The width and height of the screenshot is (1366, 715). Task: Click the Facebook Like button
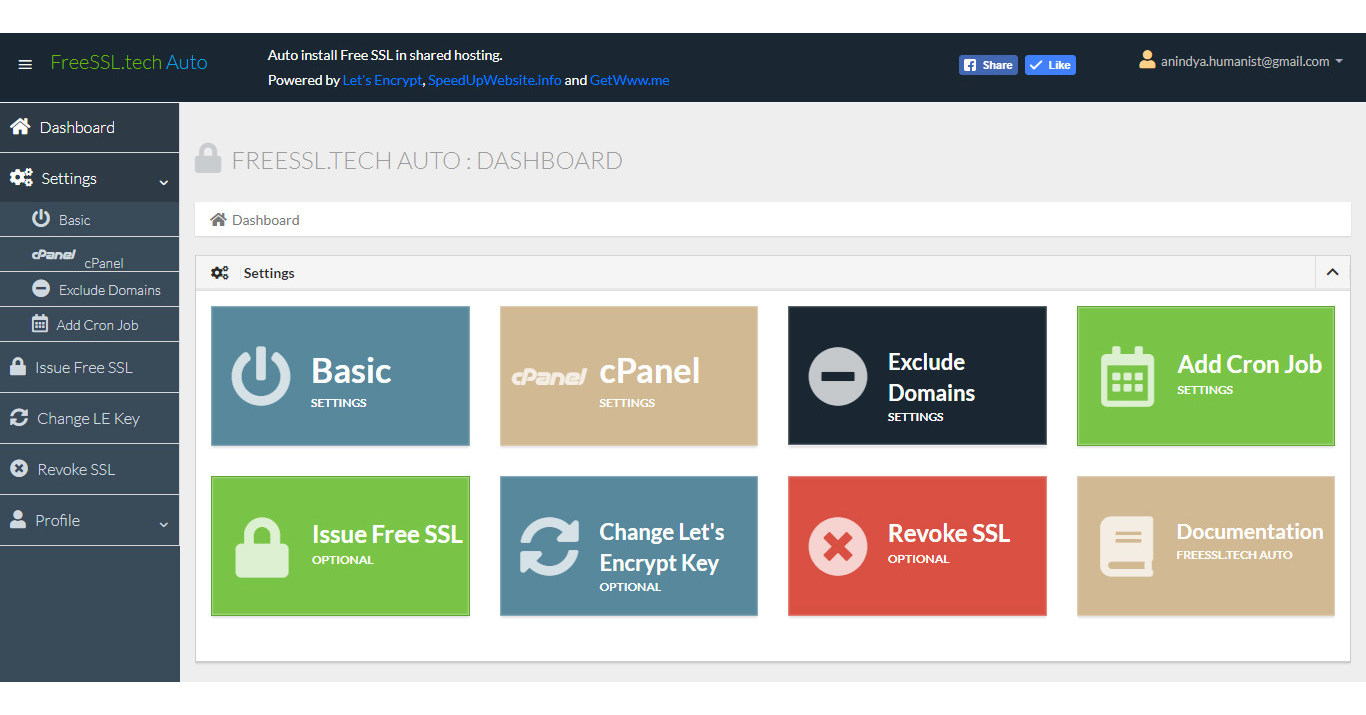[1050, 65]
